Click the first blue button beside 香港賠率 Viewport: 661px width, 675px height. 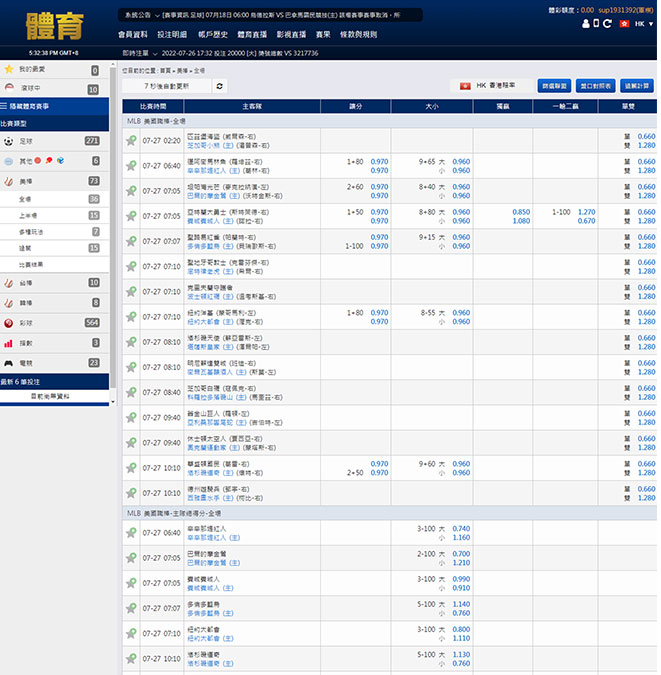554,86
